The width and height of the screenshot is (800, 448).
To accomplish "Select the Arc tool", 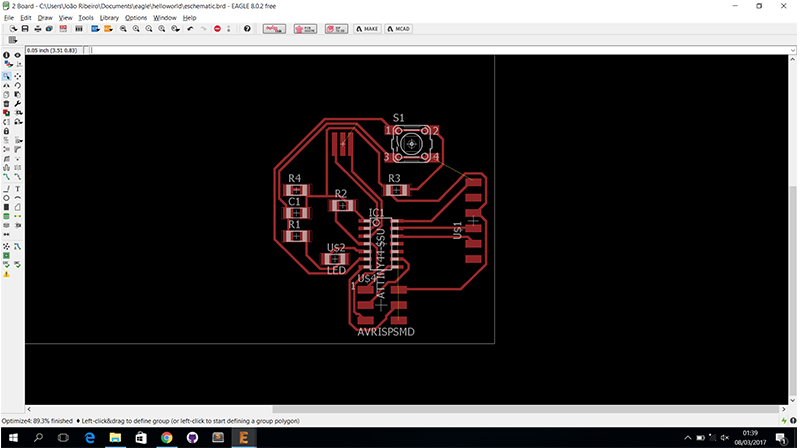I will tap(18, 198).
